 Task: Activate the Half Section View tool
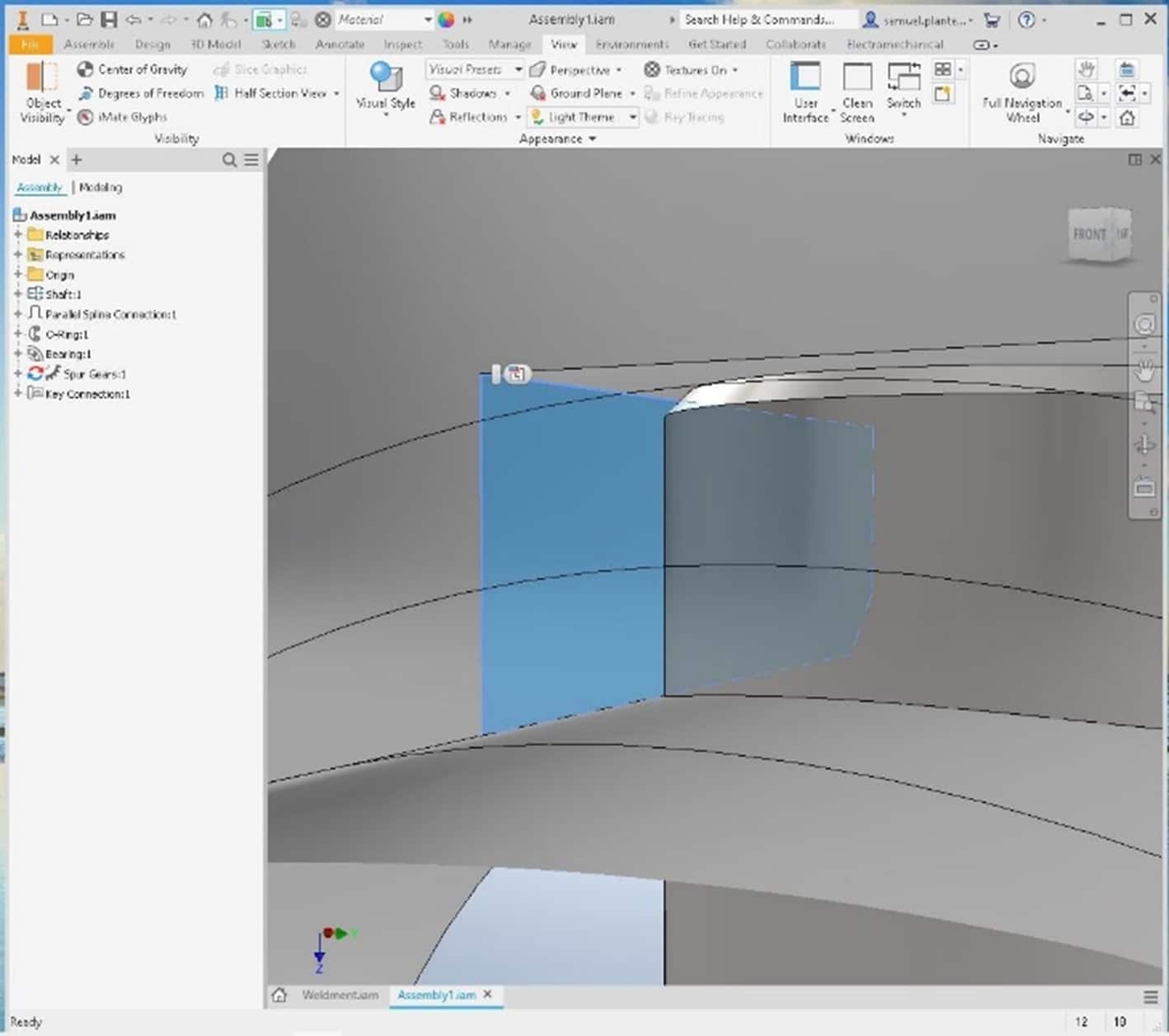coord(272,93)
